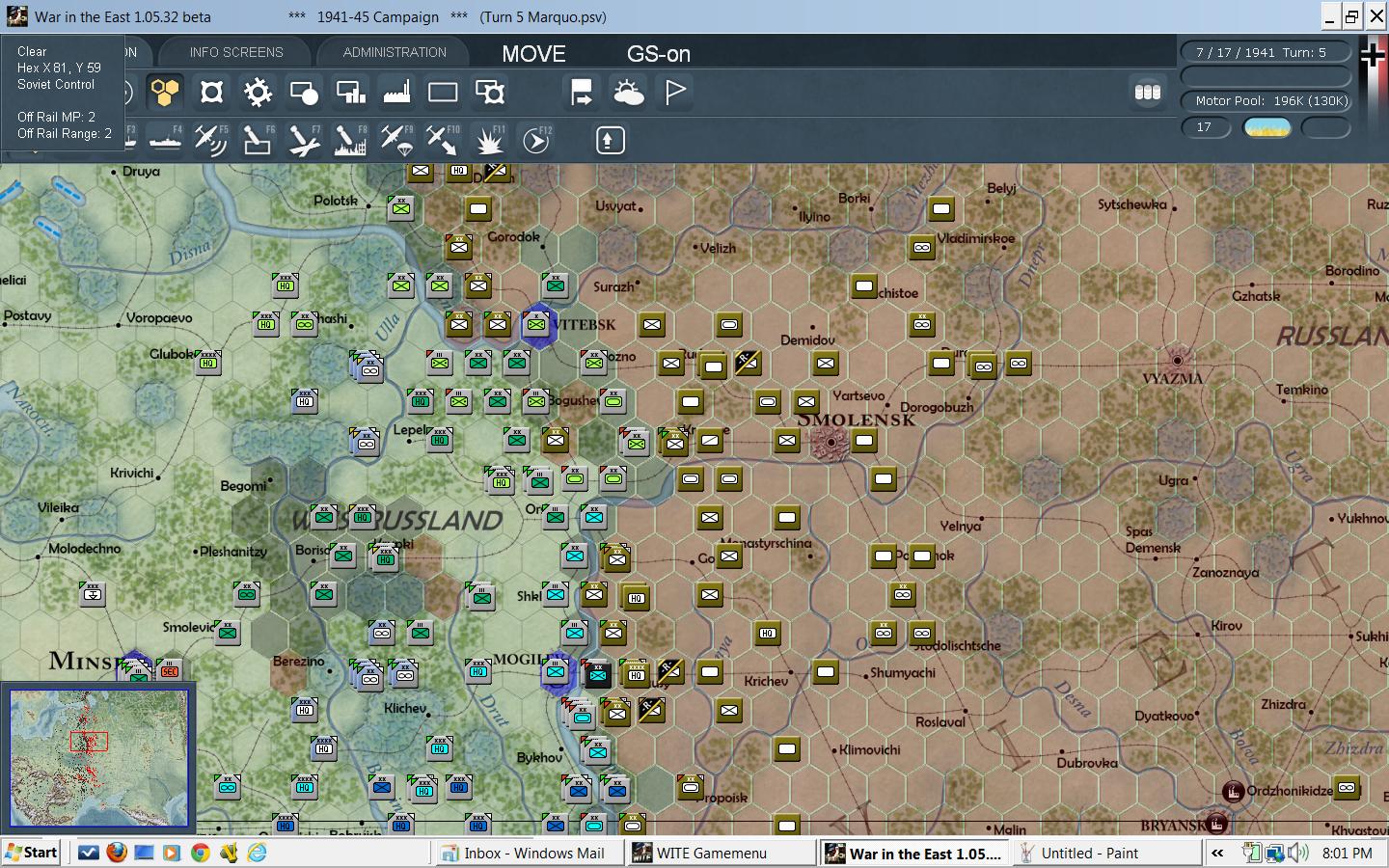Click the F12 circled arrow icon

coord(535,141)
